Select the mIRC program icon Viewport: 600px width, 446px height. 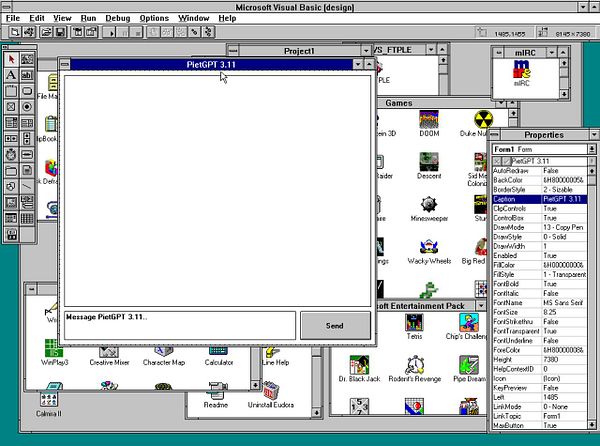click(522, 73)
